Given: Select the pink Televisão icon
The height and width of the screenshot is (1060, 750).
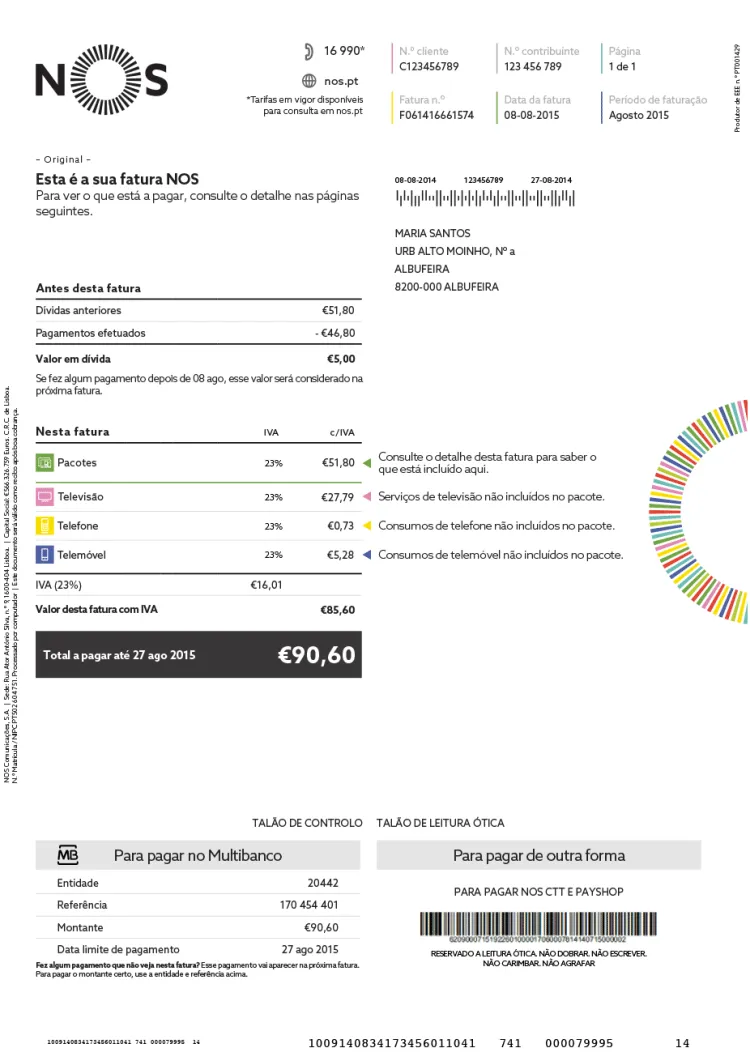Looking at the screenshot, I should pyautogui.click(x=45, y=497).
